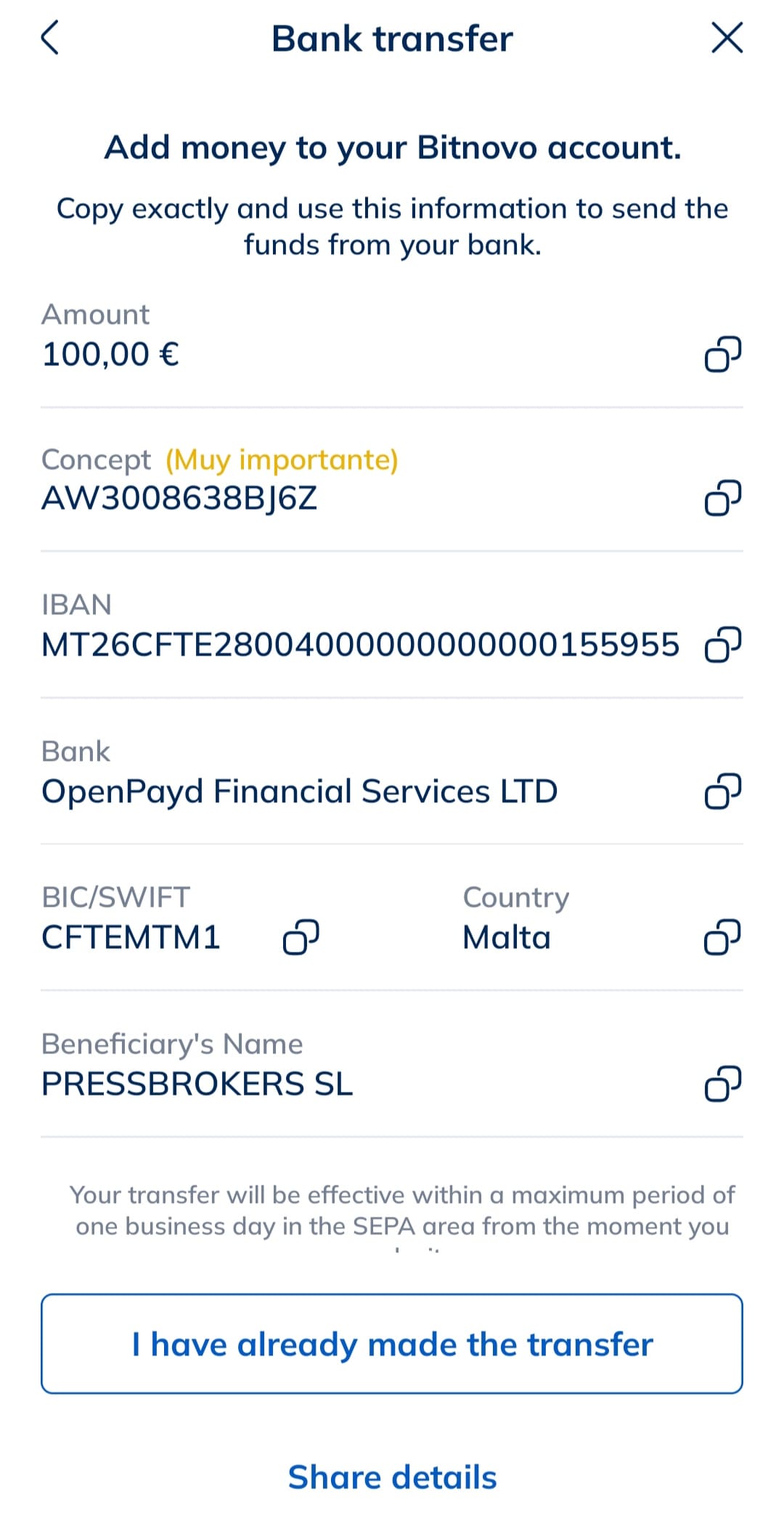Tap the Share details link

[x=392, y=1477]
